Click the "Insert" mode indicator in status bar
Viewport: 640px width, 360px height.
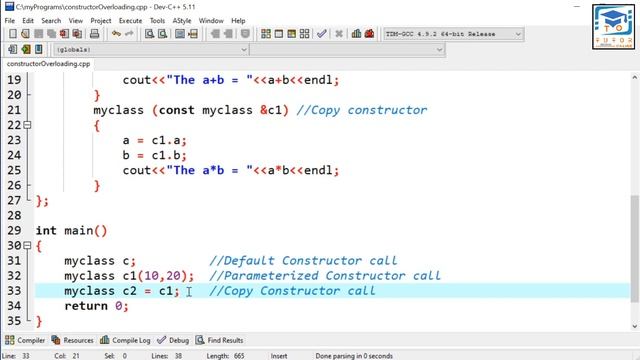(279, 356)
